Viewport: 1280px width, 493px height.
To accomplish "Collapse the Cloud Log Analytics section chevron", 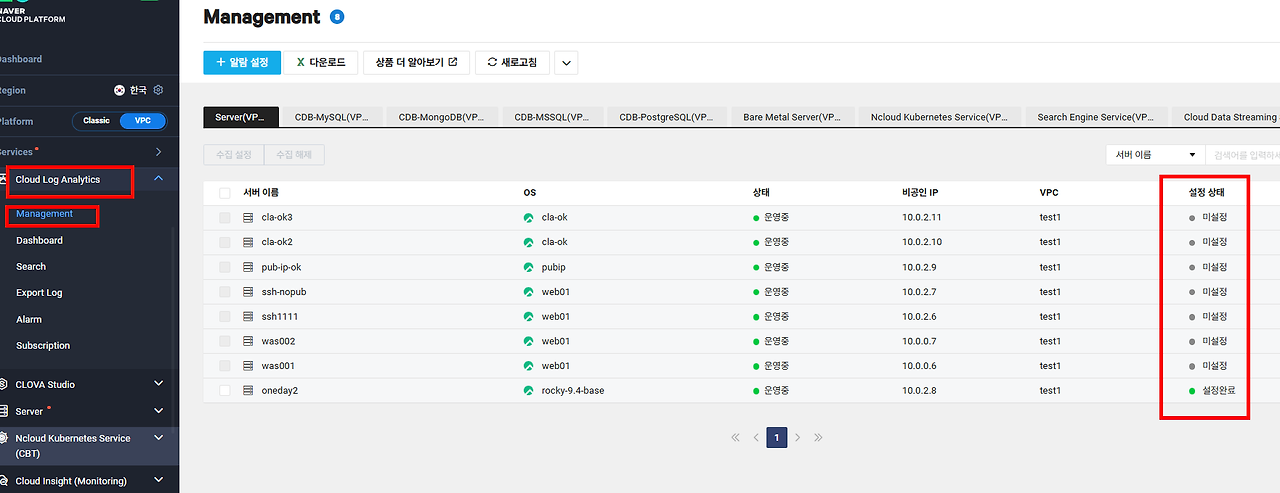I will [x=159, y=179].
